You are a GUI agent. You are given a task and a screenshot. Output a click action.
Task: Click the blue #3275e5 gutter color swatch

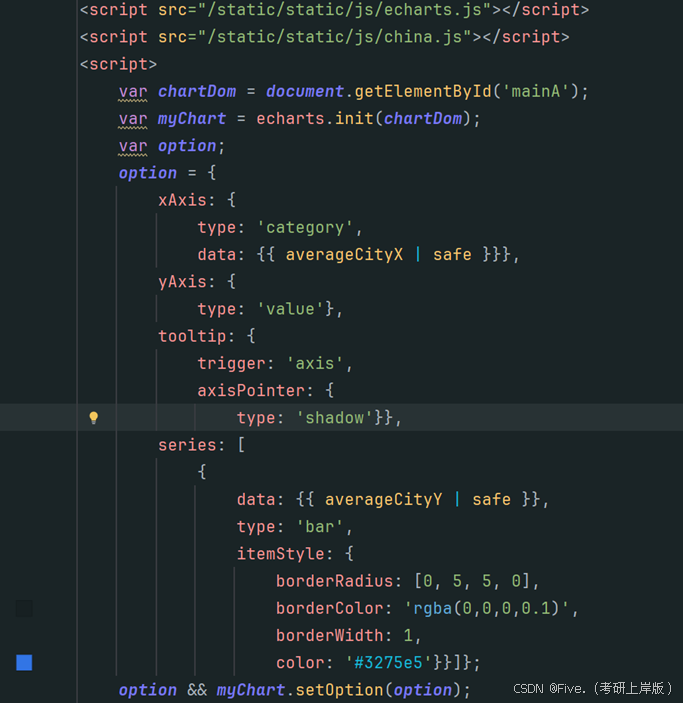[24, 662]
